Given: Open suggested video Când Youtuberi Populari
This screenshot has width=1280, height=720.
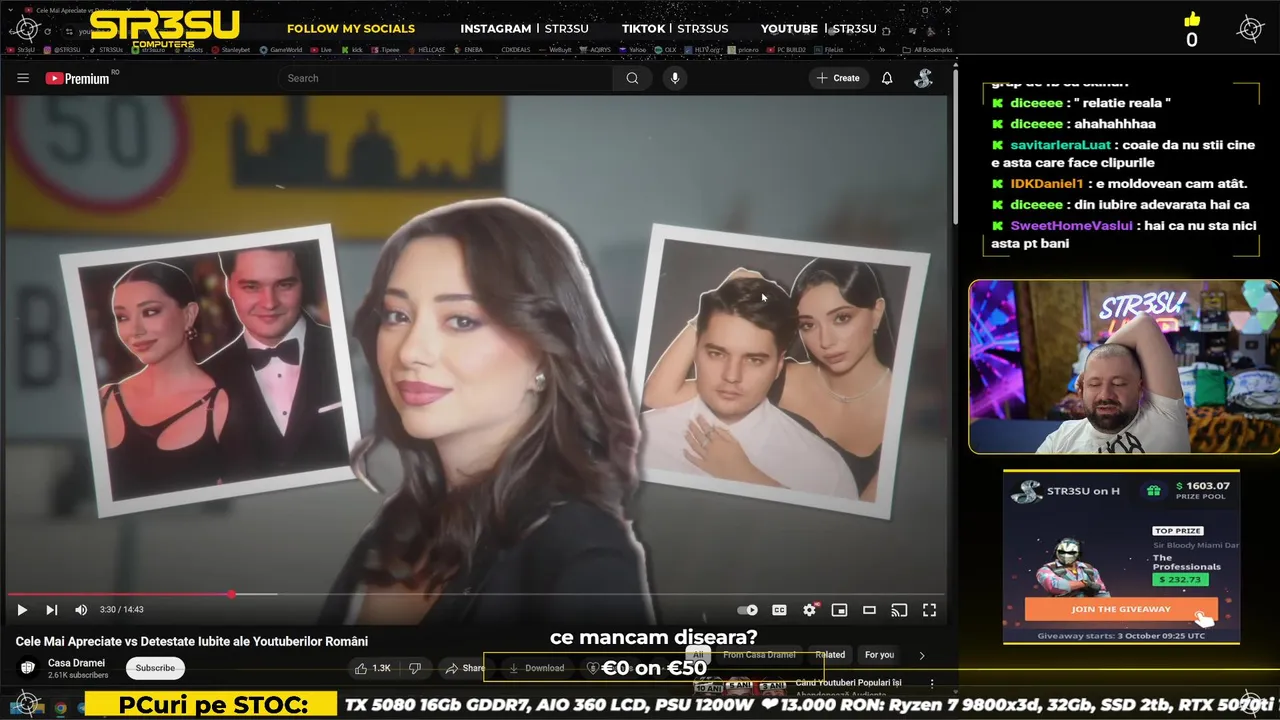Looking at the screenshot, I should click(848, 683).
